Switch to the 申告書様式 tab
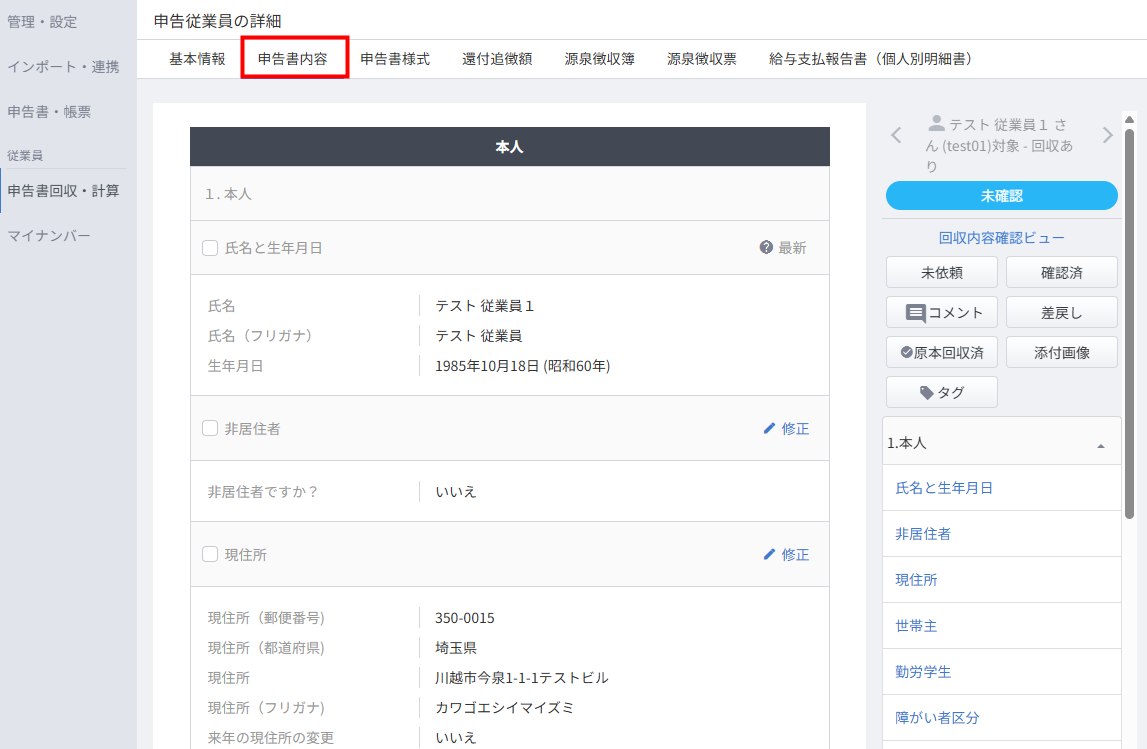The image size is (1147, 749). pos(395,59)
